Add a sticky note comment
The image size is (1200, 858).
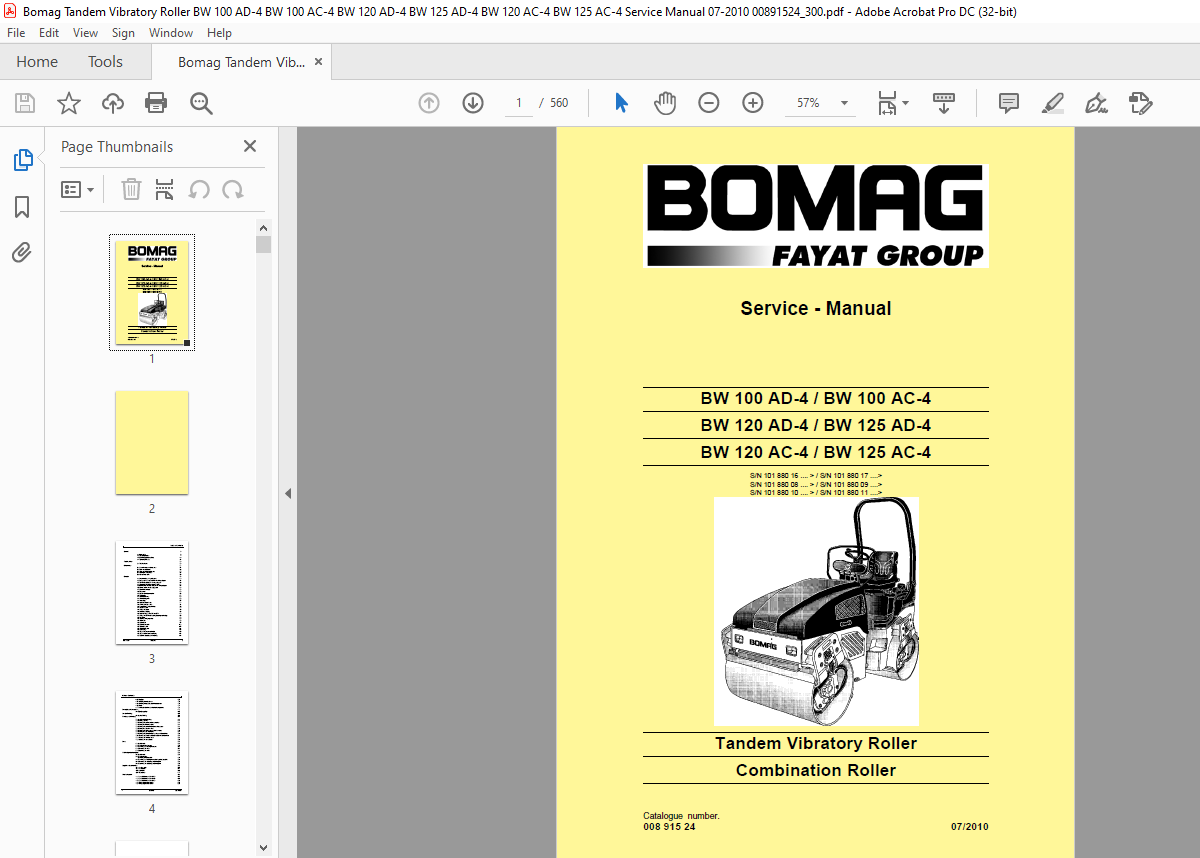pos(1009,103)
